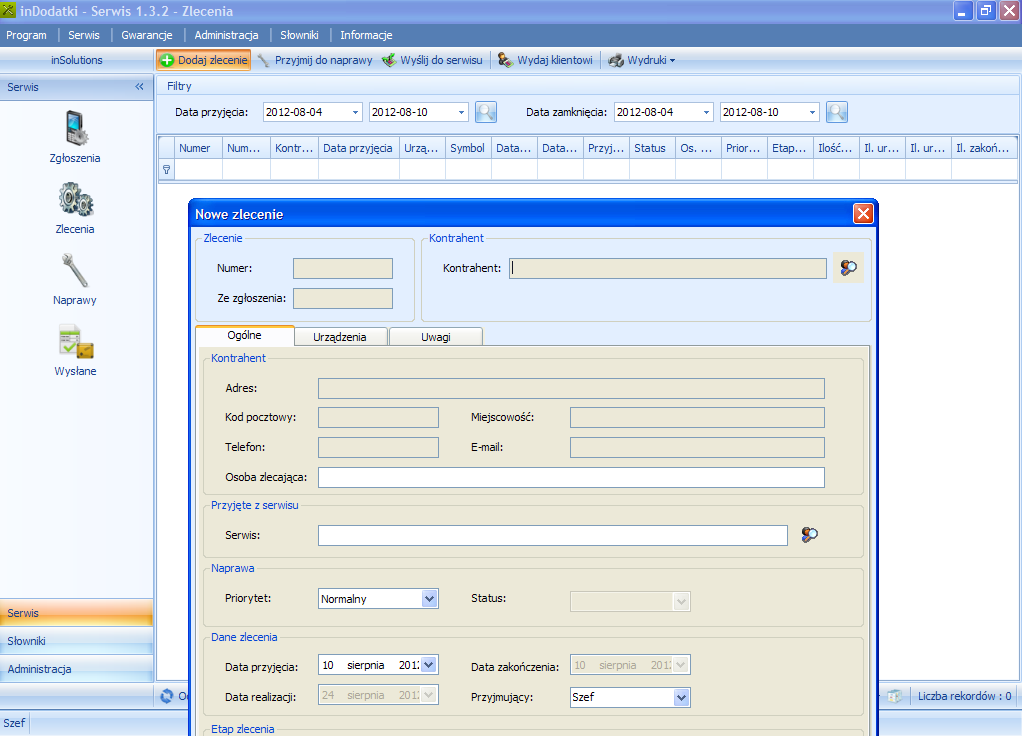Click the search icon next to Data przyjęcia filter
This screenshot has height=736, width=1022.
tap(486, 112)
